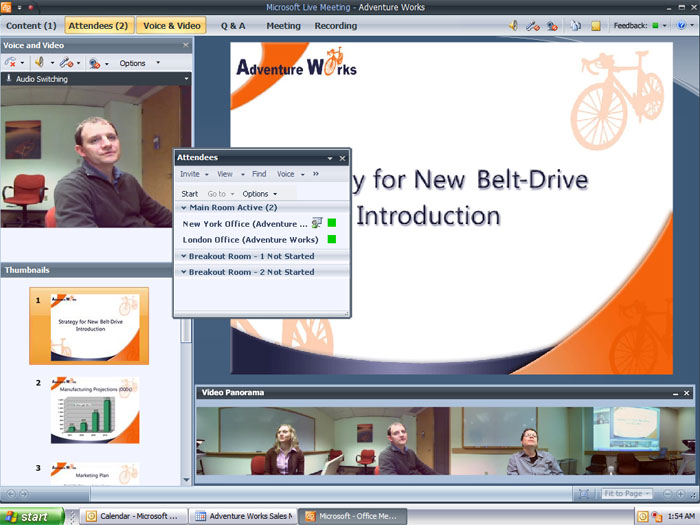Click the red recording dot in the title bar
The width and height of the screenshot is (700, 525).
(31, 8)
